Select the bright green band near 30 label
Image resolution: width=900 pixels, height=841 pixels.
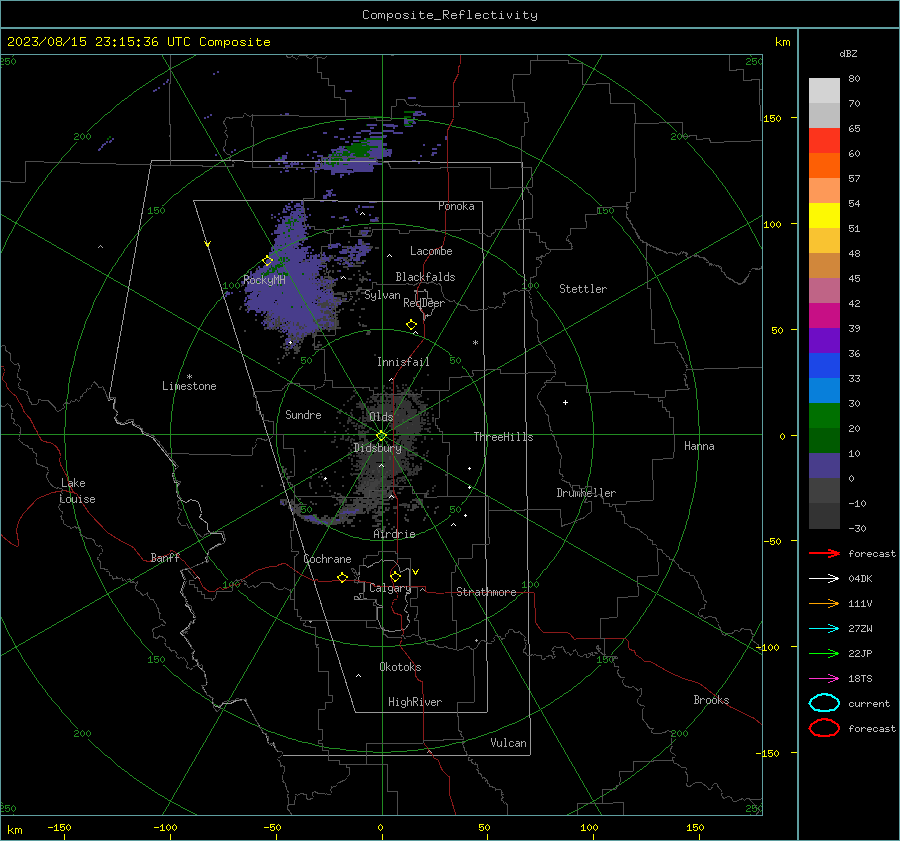pyautogui.click(x=824, y=416)
